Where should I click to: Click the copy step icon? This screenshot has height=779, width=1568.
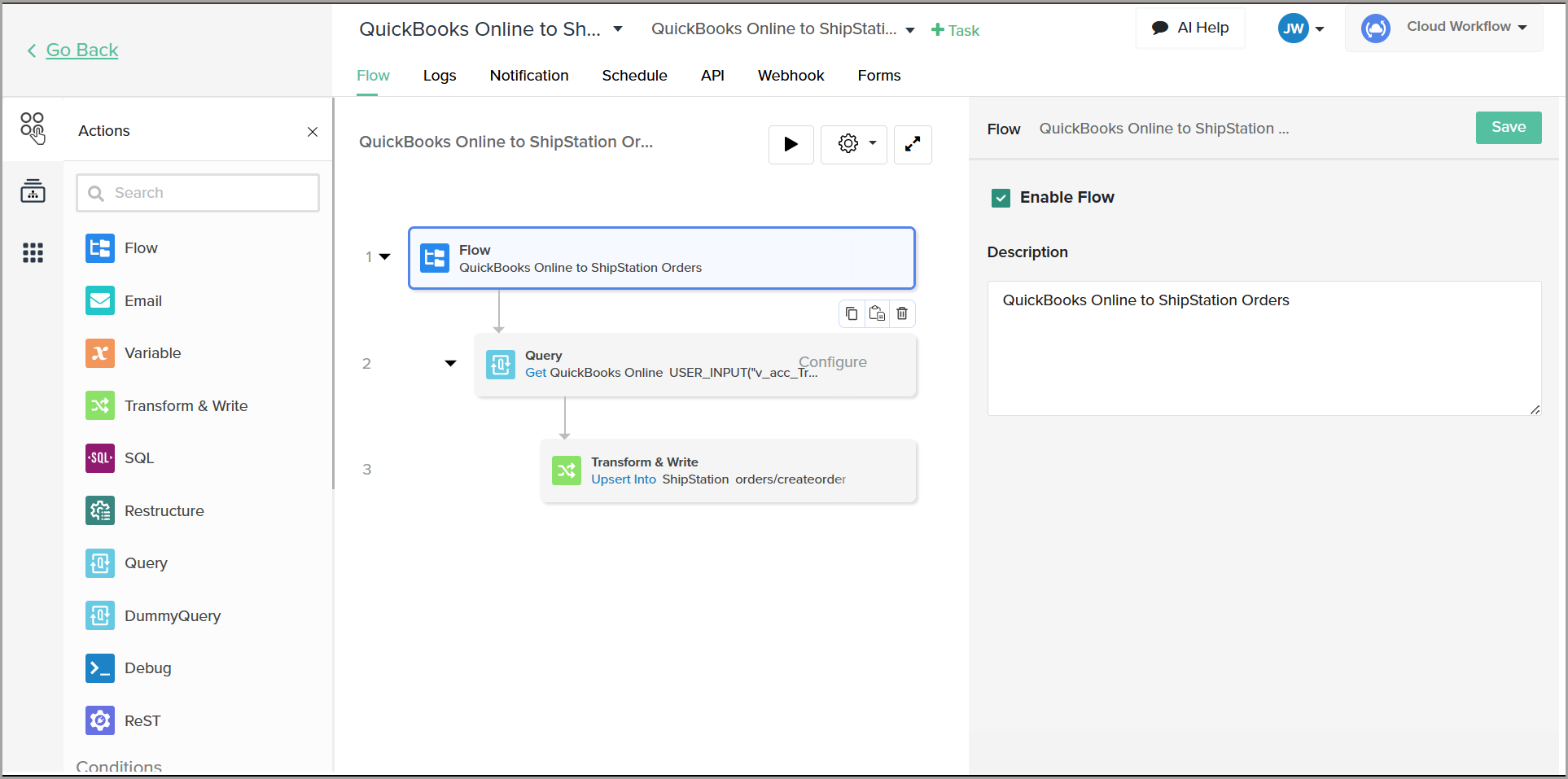[x=851, y=314]
